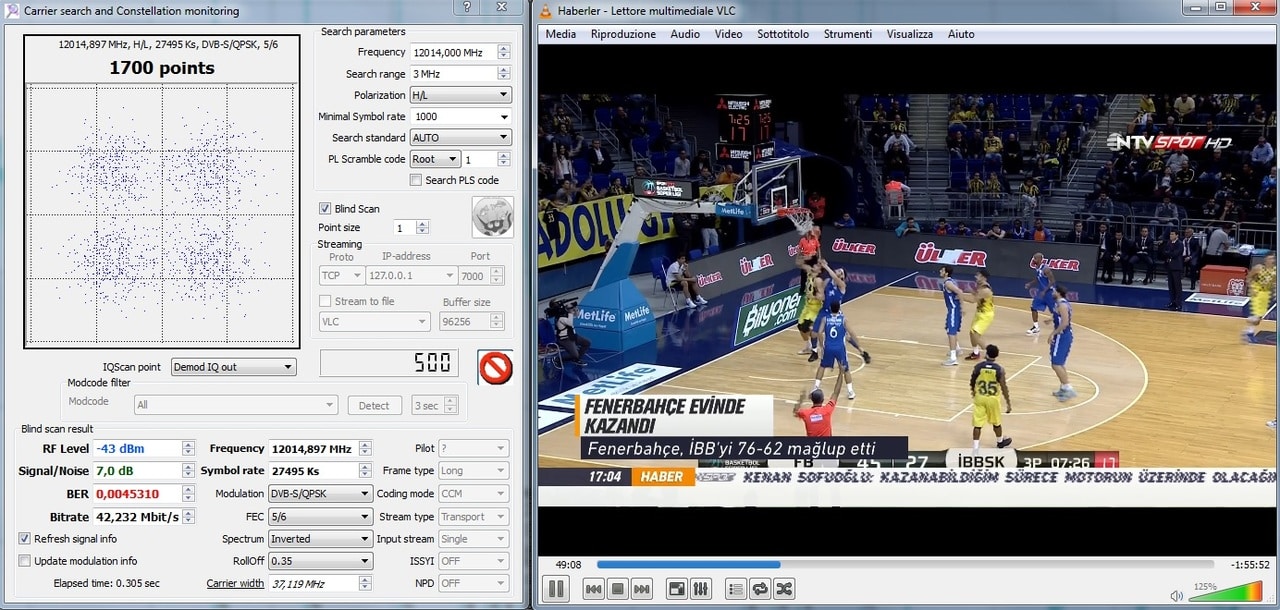Click the constellation diagram plot
Screen dimensions: 1280x610
click(x=161, y=215)
